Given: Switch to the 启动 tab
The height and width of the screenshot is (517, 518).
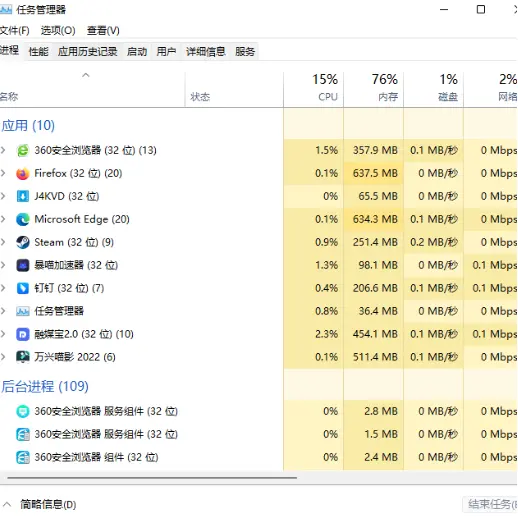Looking at the screenshot, I should pyautogui.click(x=137, y=51).
